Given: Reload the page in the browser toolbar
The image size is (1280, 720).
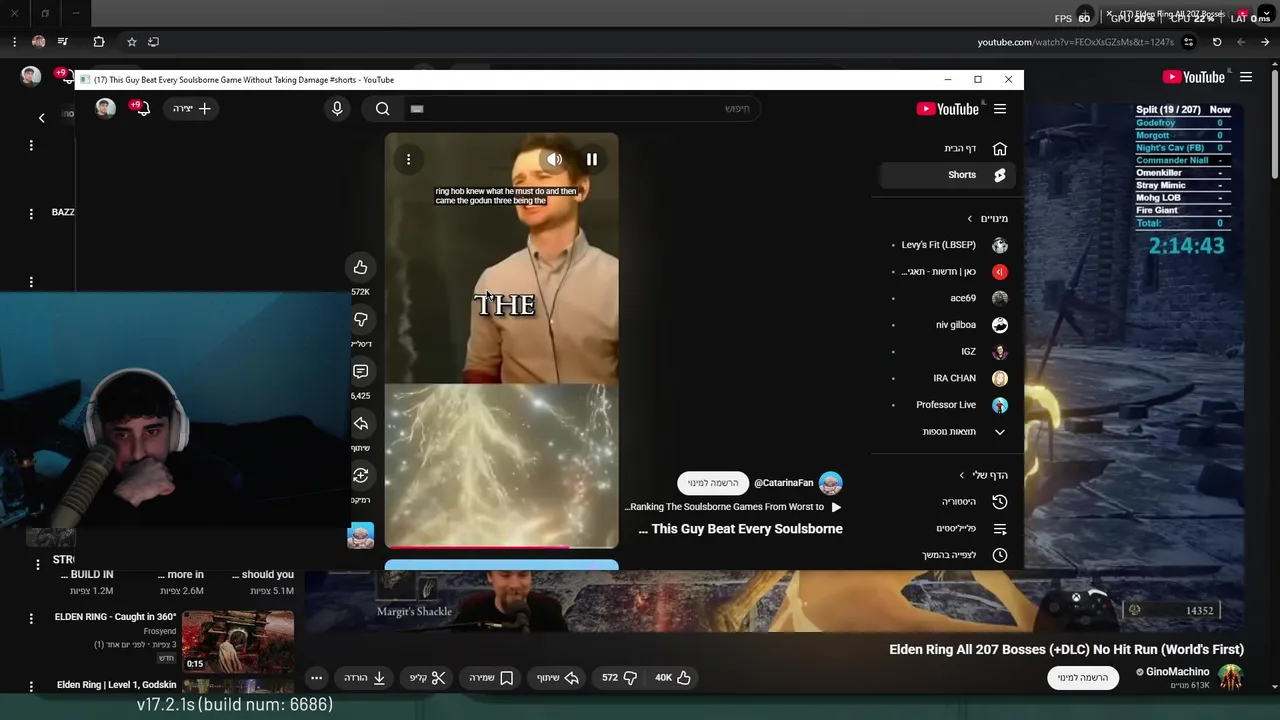Looking at the screenshot, I should pyautogui.click(x=1217, y=42).
